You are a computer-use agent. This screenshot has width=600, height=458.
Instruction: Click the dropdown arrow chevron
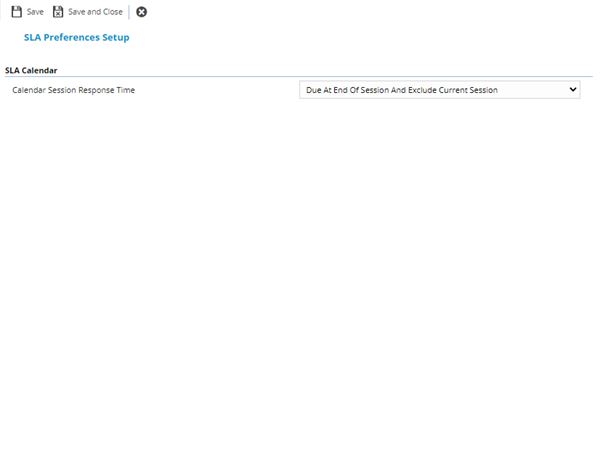click(573, 90)
